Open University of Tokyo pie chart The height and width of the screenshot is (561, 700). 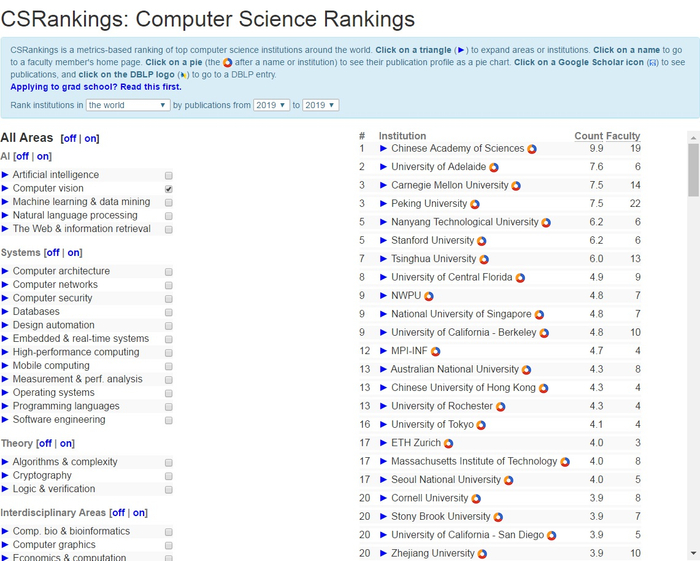click(x=481, y=425)
